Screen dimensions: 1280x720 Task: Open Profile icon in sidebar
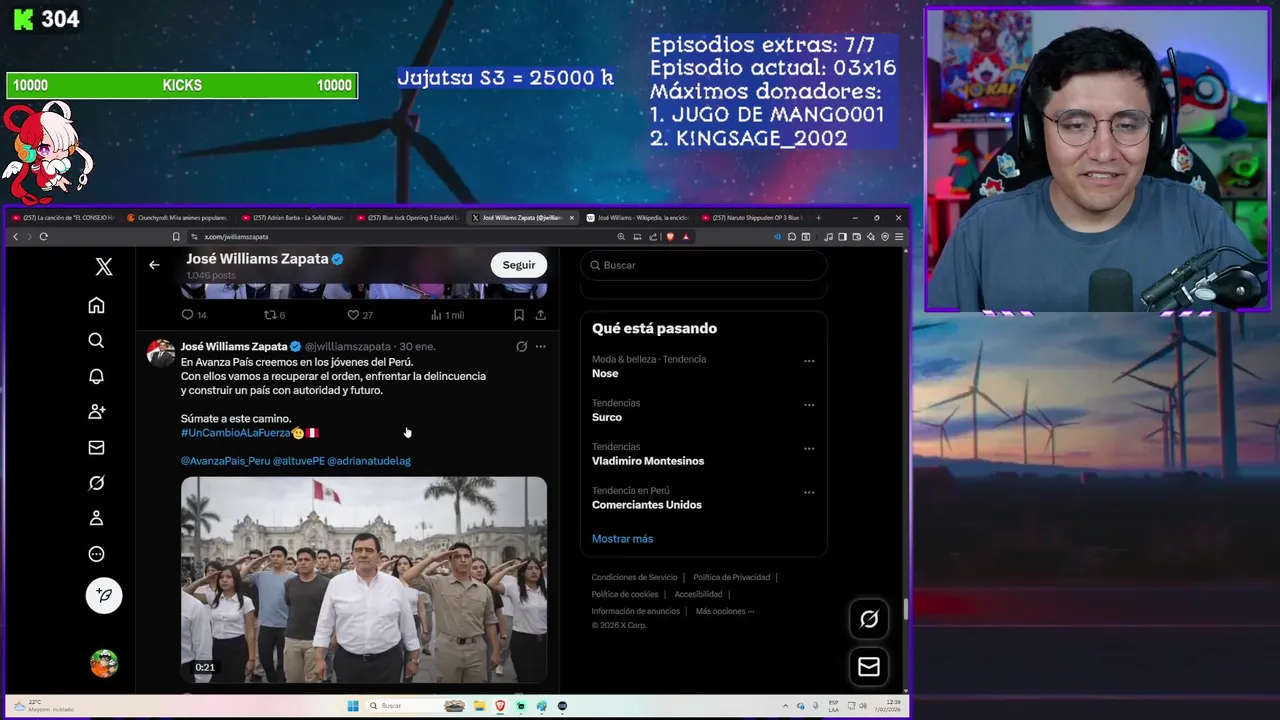click(96, 518)
